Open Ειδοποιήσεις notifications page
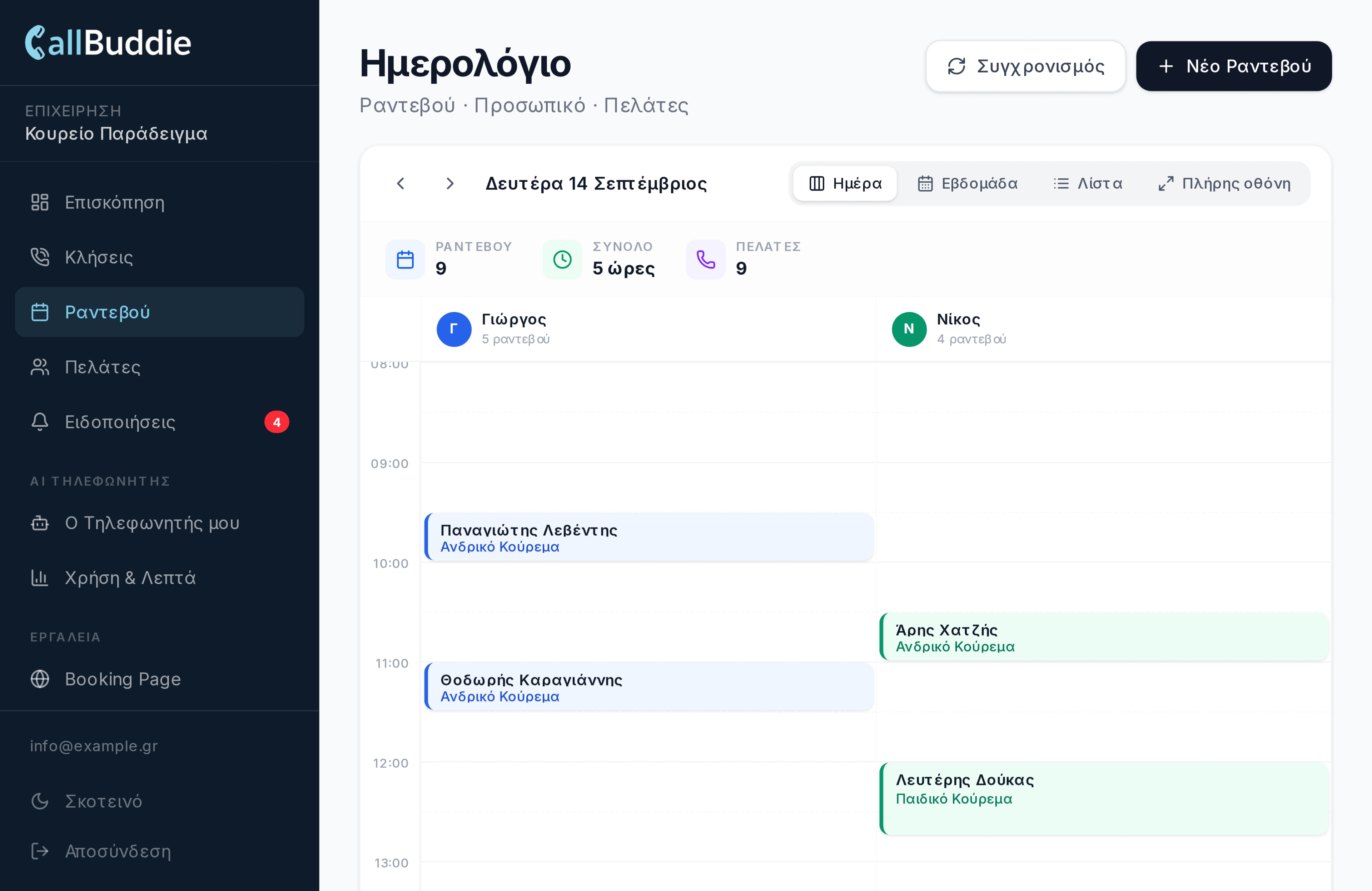Viewport: 1372px width, 891px height. pos(159,422)
